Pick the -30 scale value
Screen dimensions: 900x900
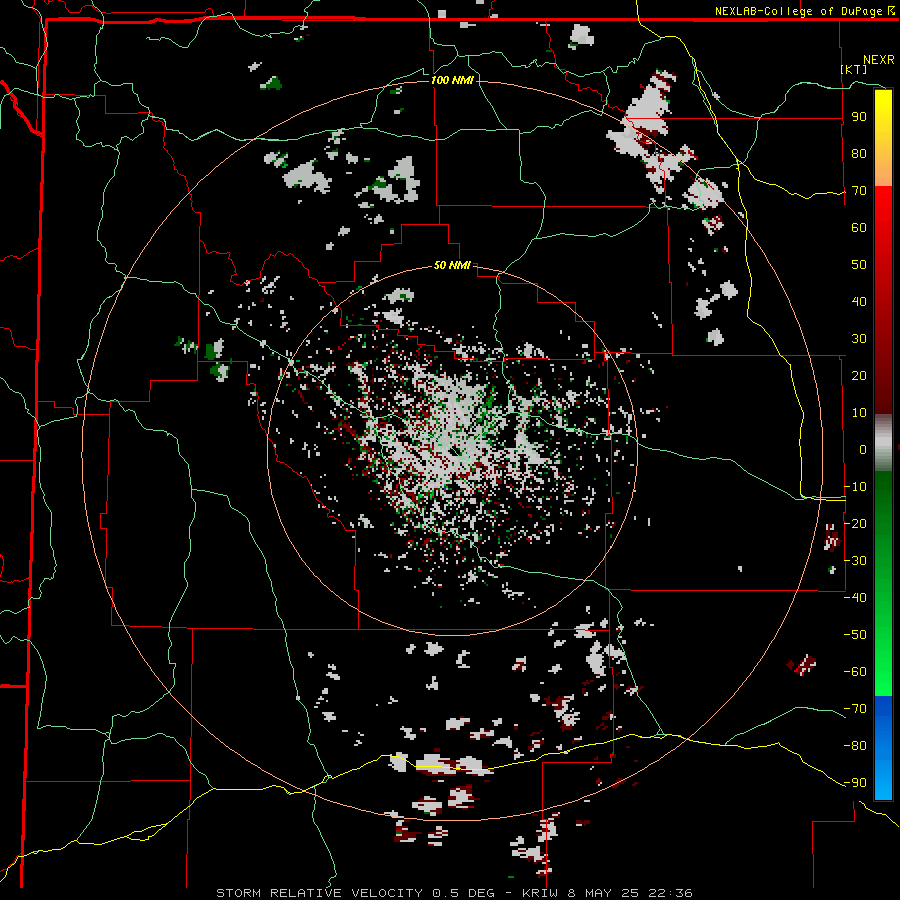pyautogui.click(x=855, y=561)
